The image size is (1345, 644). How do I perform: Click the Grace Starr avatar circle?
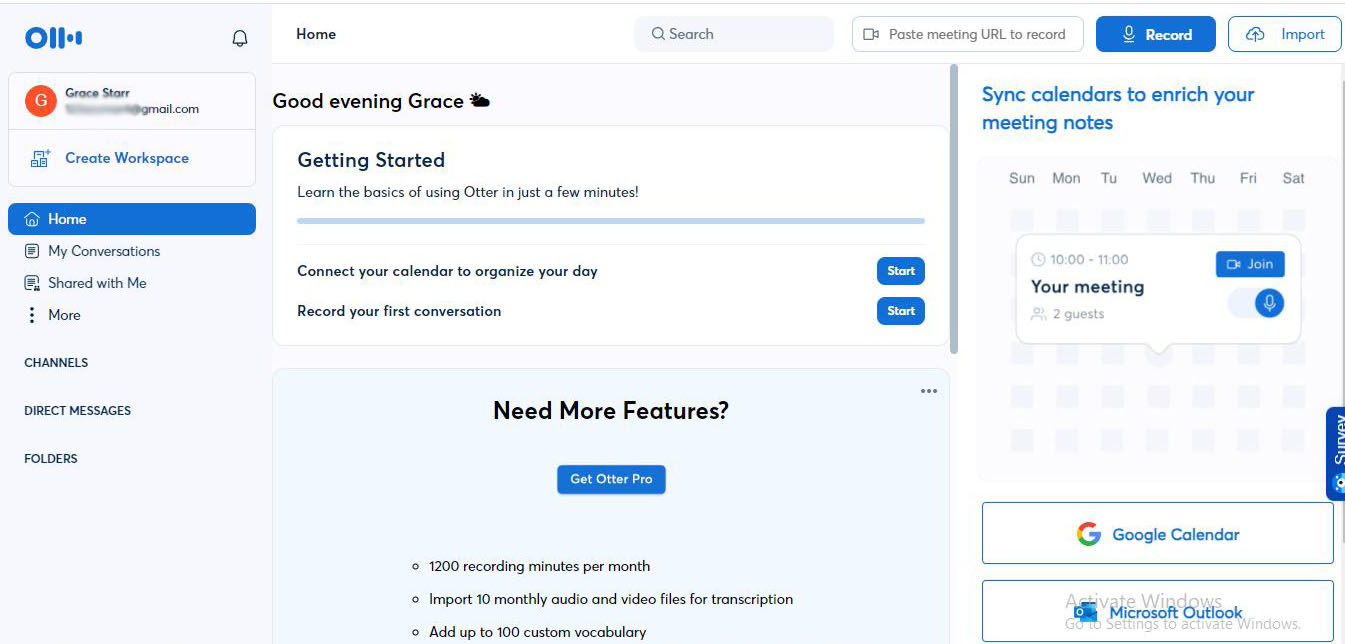[x=40, y=101]
